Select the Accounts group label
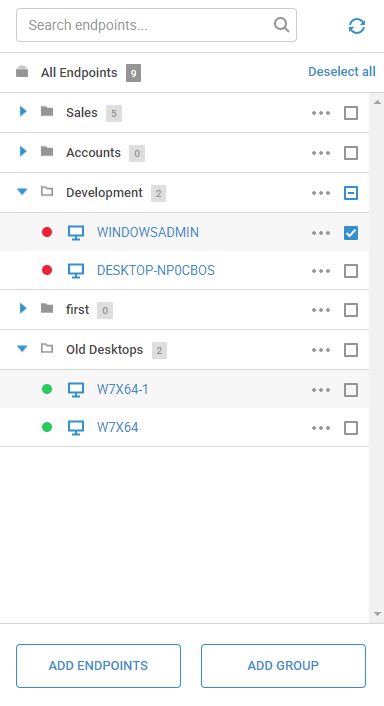Screen dimensions: 384x706 [x=93, y=153]
